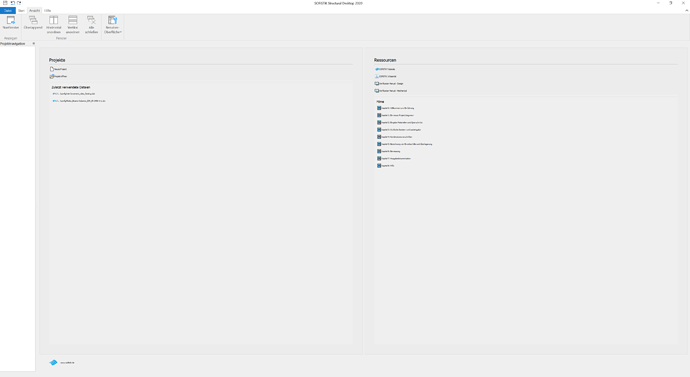Screen dimensions: 690x377
Task: Create a new project via Neues Projekt
Action: coord(59,69)
